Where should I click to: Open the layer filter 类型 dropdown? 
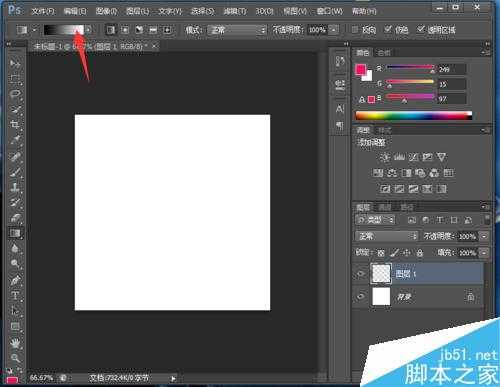point(375,220)
